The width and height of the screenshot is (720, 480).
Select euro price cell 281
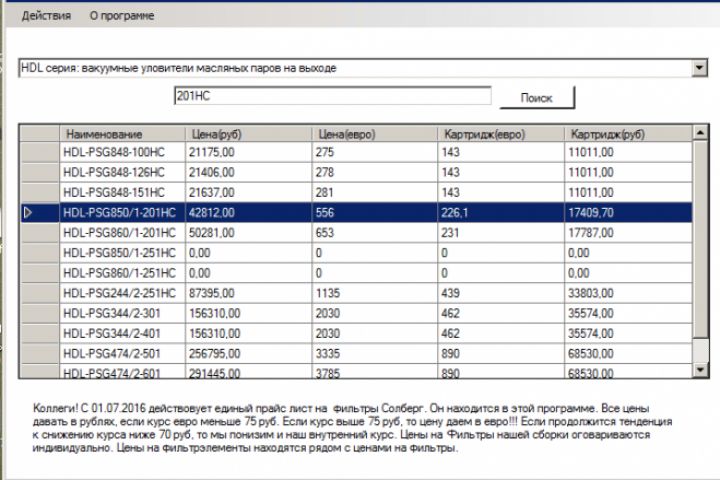click(375, 192)
